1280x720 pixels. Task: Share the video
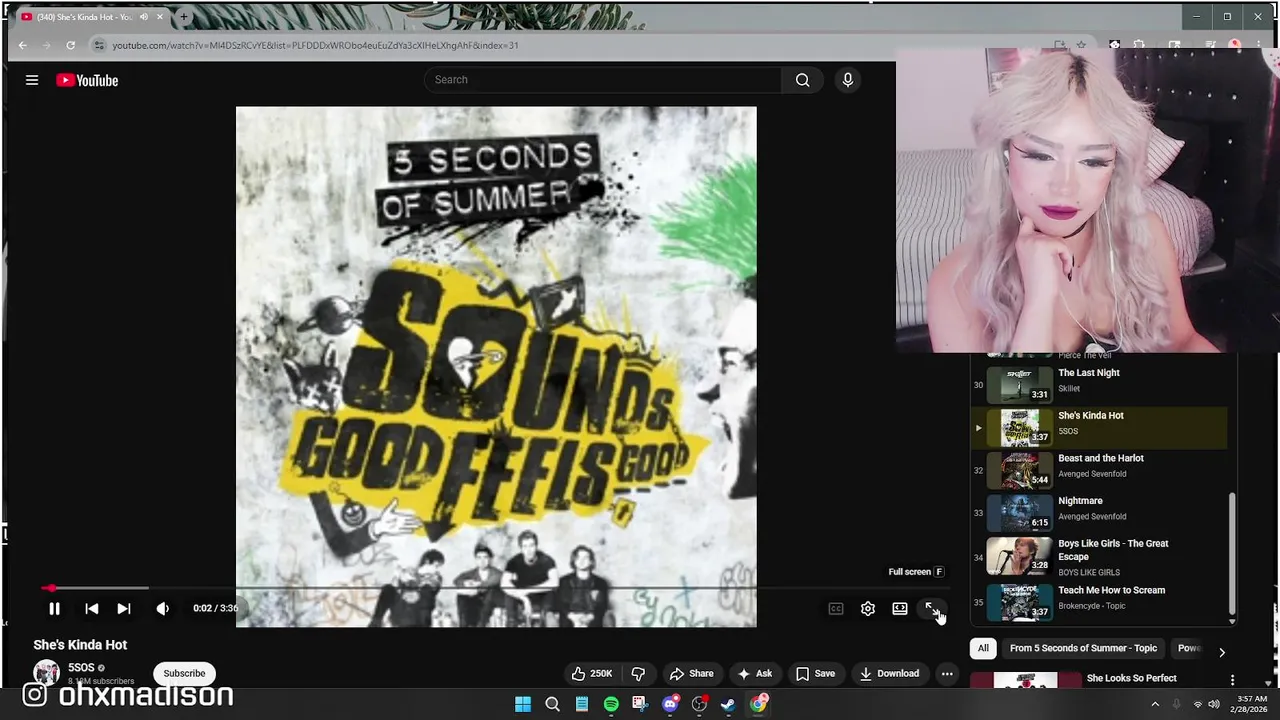692,673
